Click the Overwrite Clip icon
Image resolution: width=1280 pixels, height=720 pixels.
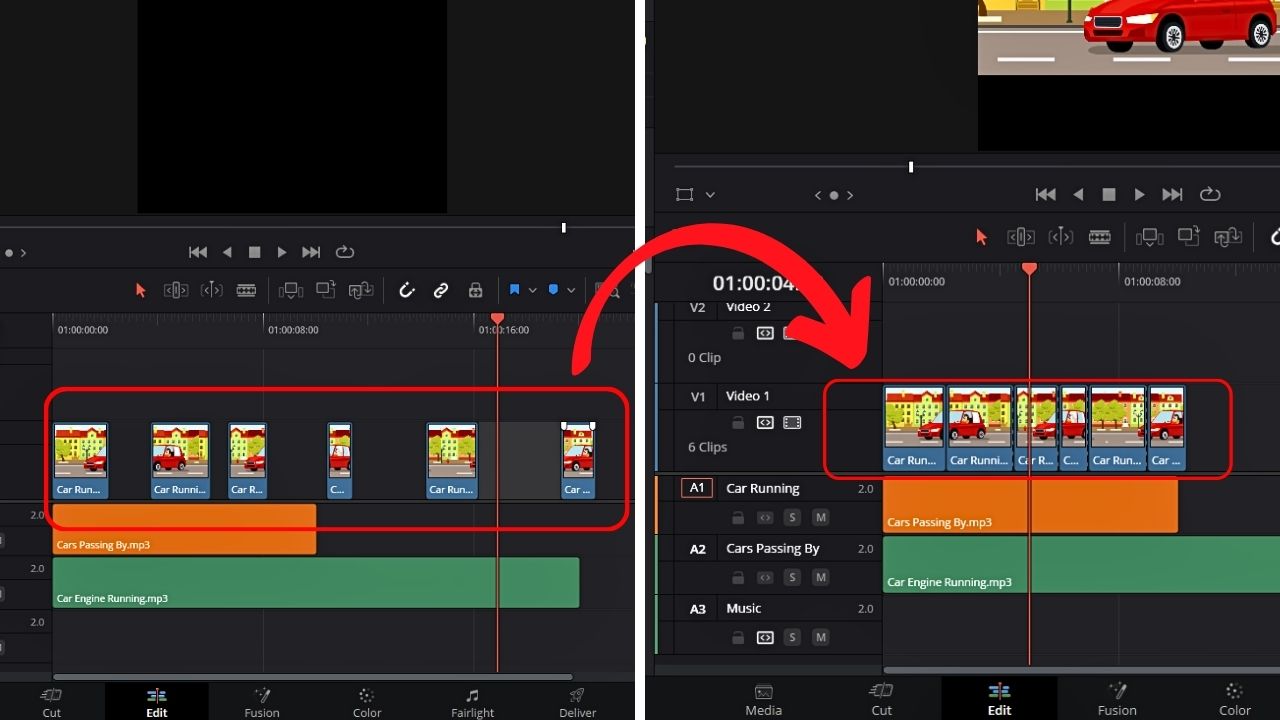click(325, 290)
